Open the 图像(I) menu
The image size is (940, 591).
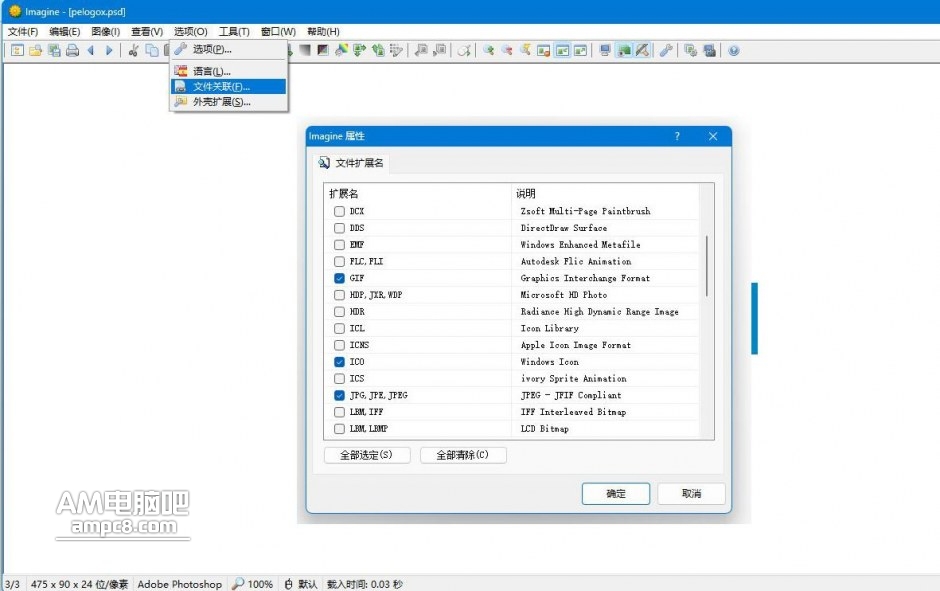pyautogui.click(x=106, y=31)
